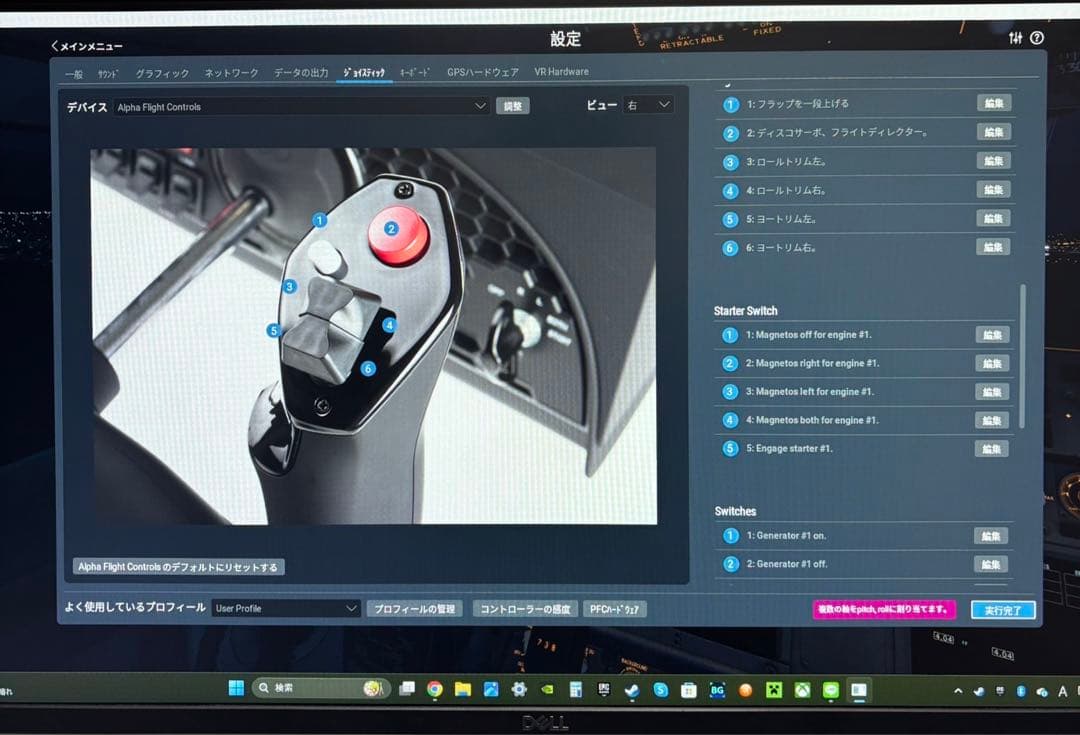Screen dimensions: 1080x735
Task: Click 編集 for Engage starter #1
Action: [x=992, y=449]
